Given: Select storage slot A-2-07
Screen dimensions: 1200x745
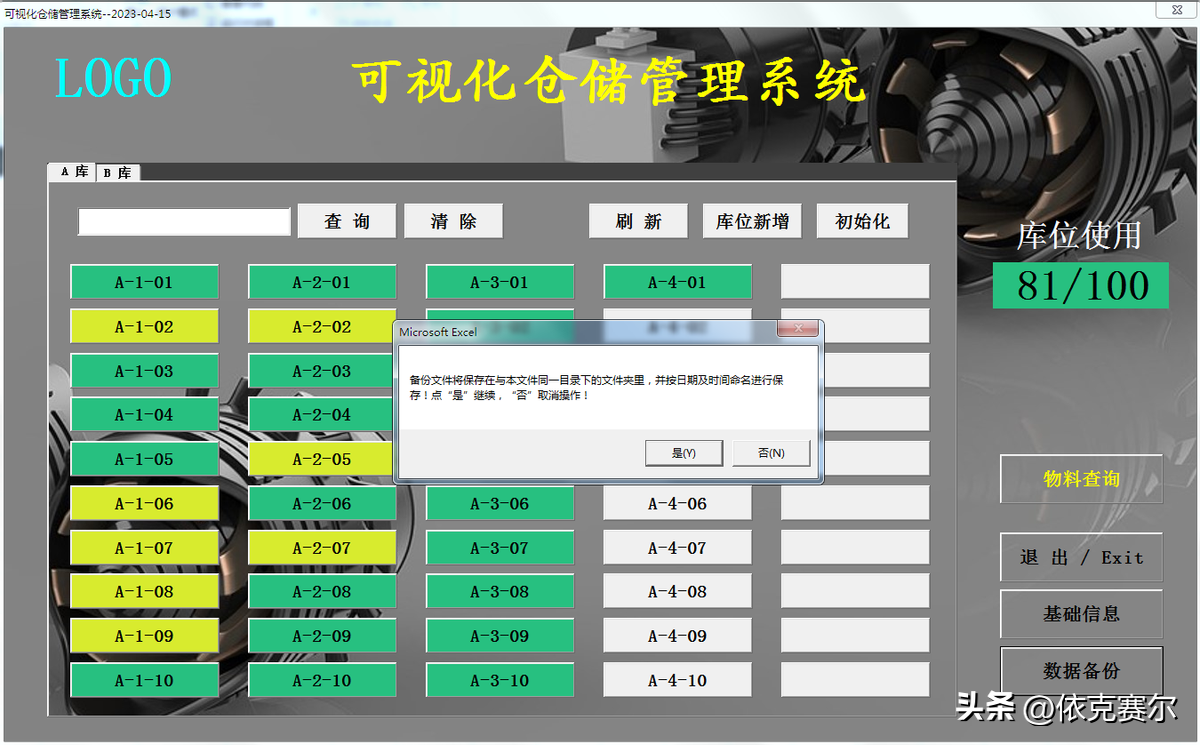Looking at the screenshot, I should coord(322,547).
